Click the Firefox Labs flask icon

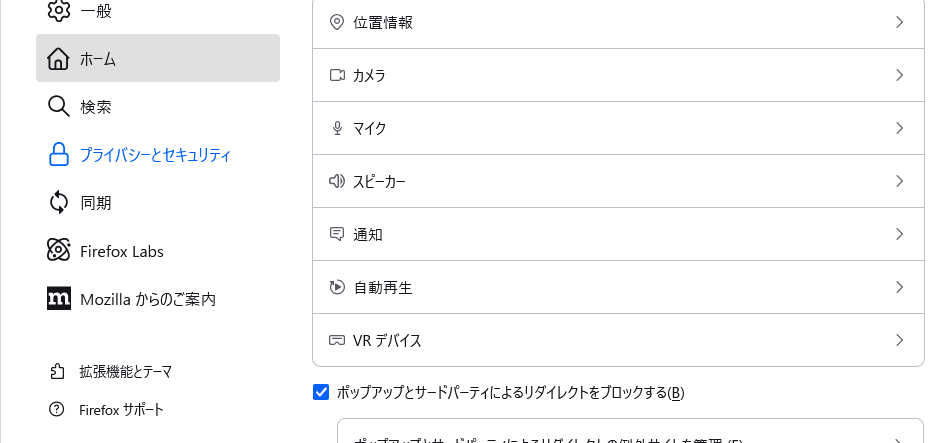pos(59,251)
